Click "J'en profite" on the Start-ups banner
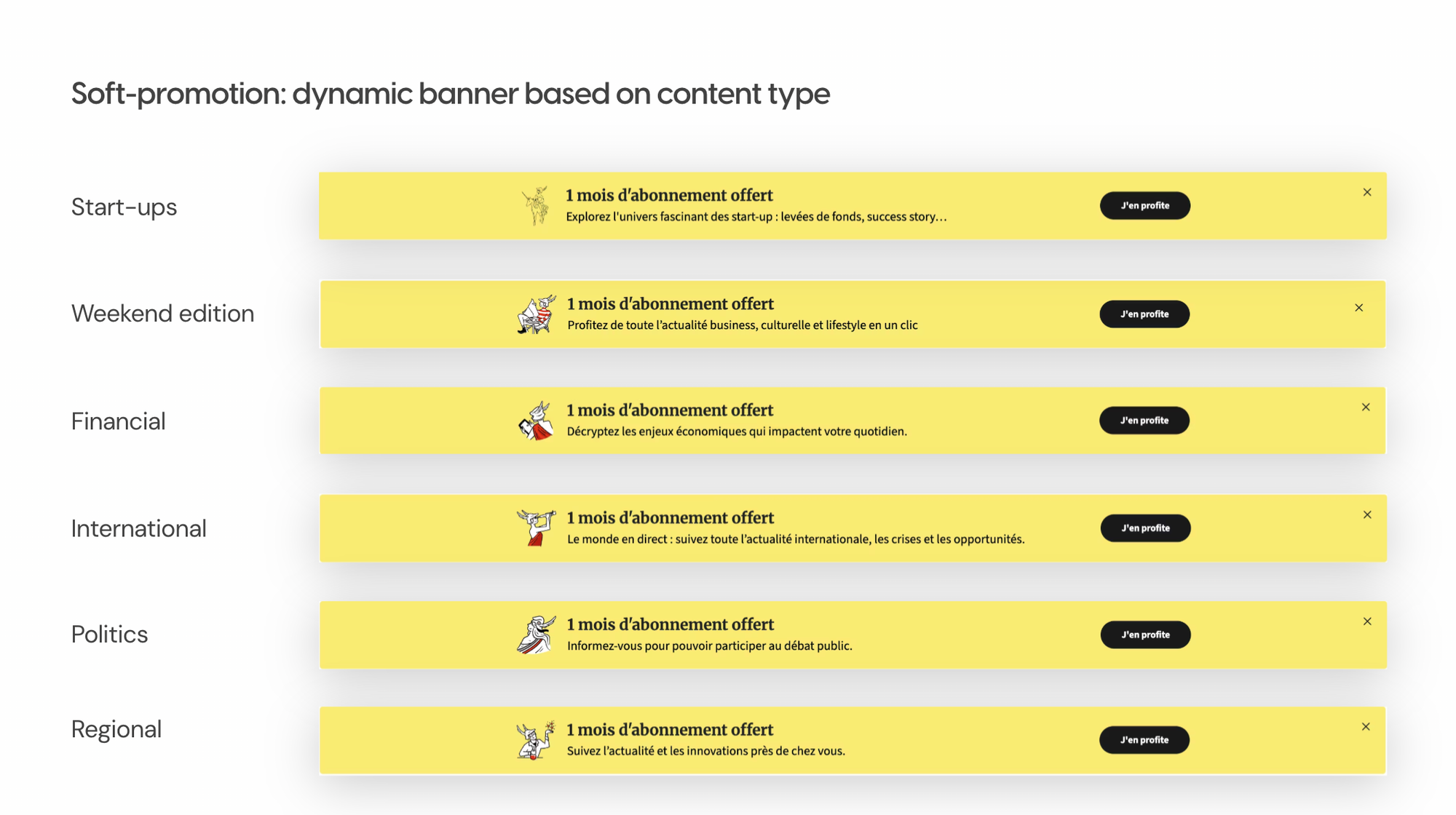1456x815 pixels. click(1144, 206)
